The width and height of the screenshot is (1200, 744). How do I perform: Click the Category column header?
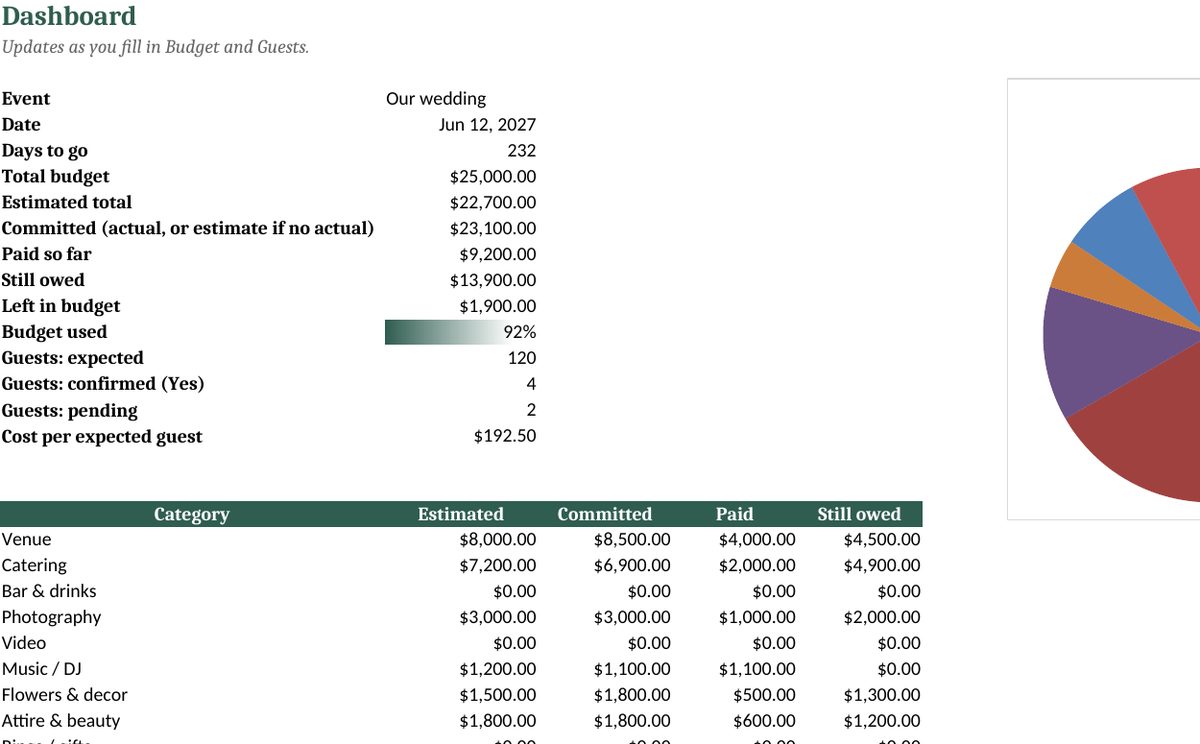tap(191, 514)
